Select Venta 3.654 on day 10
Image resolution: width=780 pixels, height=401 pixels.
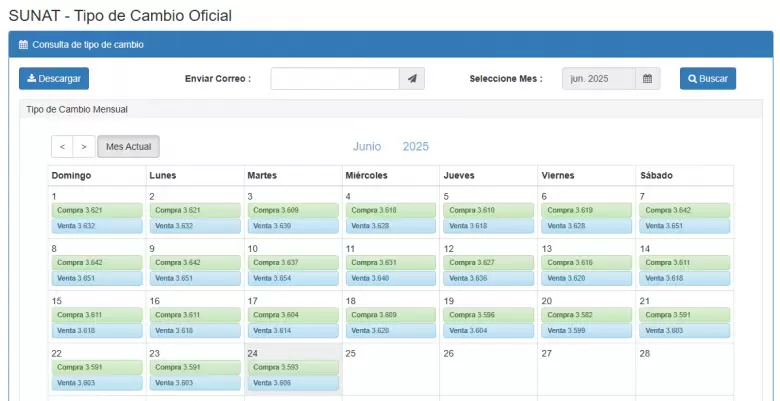[293, 278]
